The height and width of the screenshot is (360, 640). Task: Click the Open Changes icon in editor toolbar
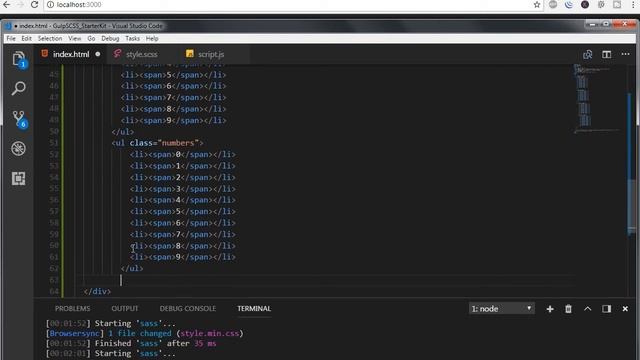[x=588, y=54]
